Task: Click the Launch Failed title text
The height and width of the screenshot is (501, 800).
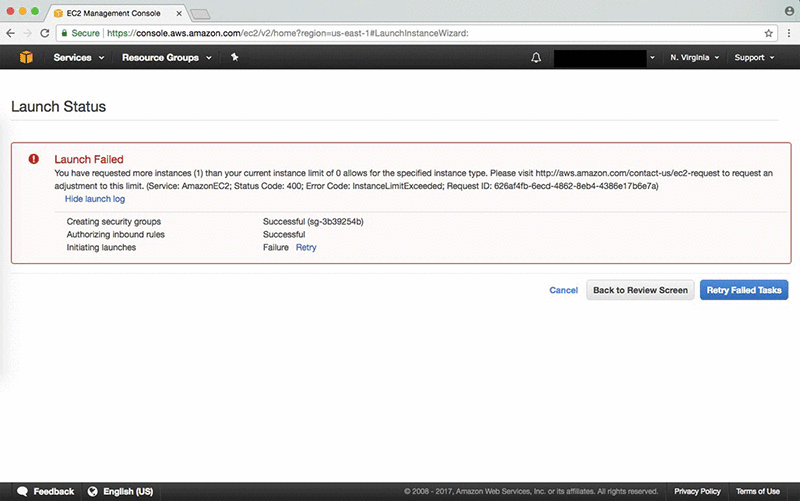Action: coord(89,159)
